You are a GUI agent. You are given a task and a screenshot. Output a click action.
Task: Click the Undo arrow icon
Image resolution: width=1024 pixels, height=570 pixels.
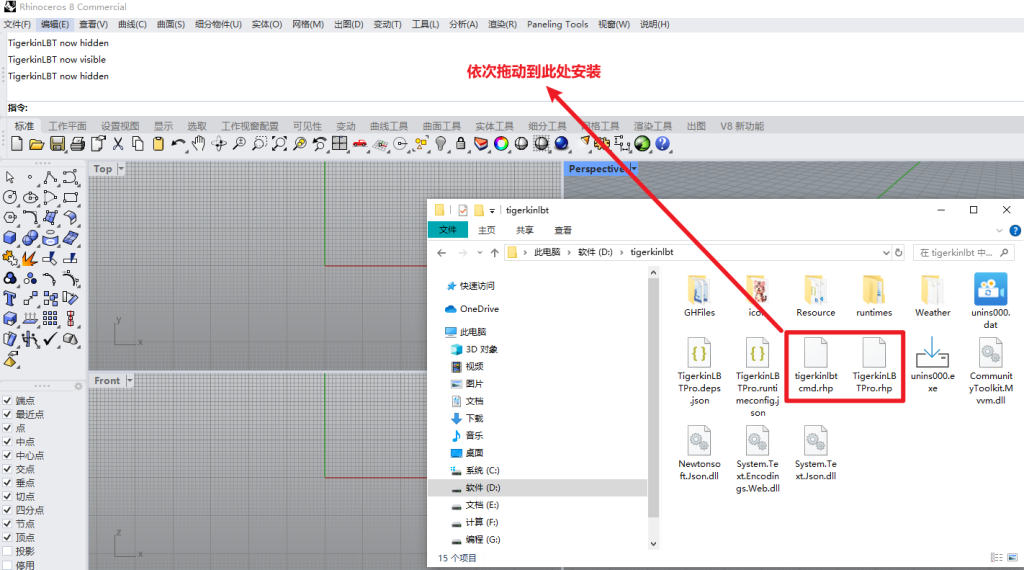coord(178,144)
